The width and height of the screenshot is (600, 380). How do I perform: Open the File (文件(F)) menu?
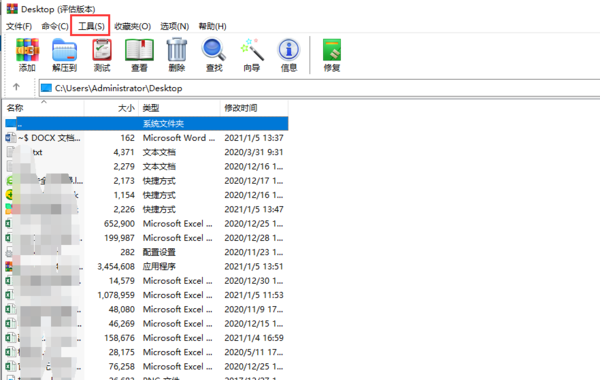pyautogui.click(x=19, y=26)
